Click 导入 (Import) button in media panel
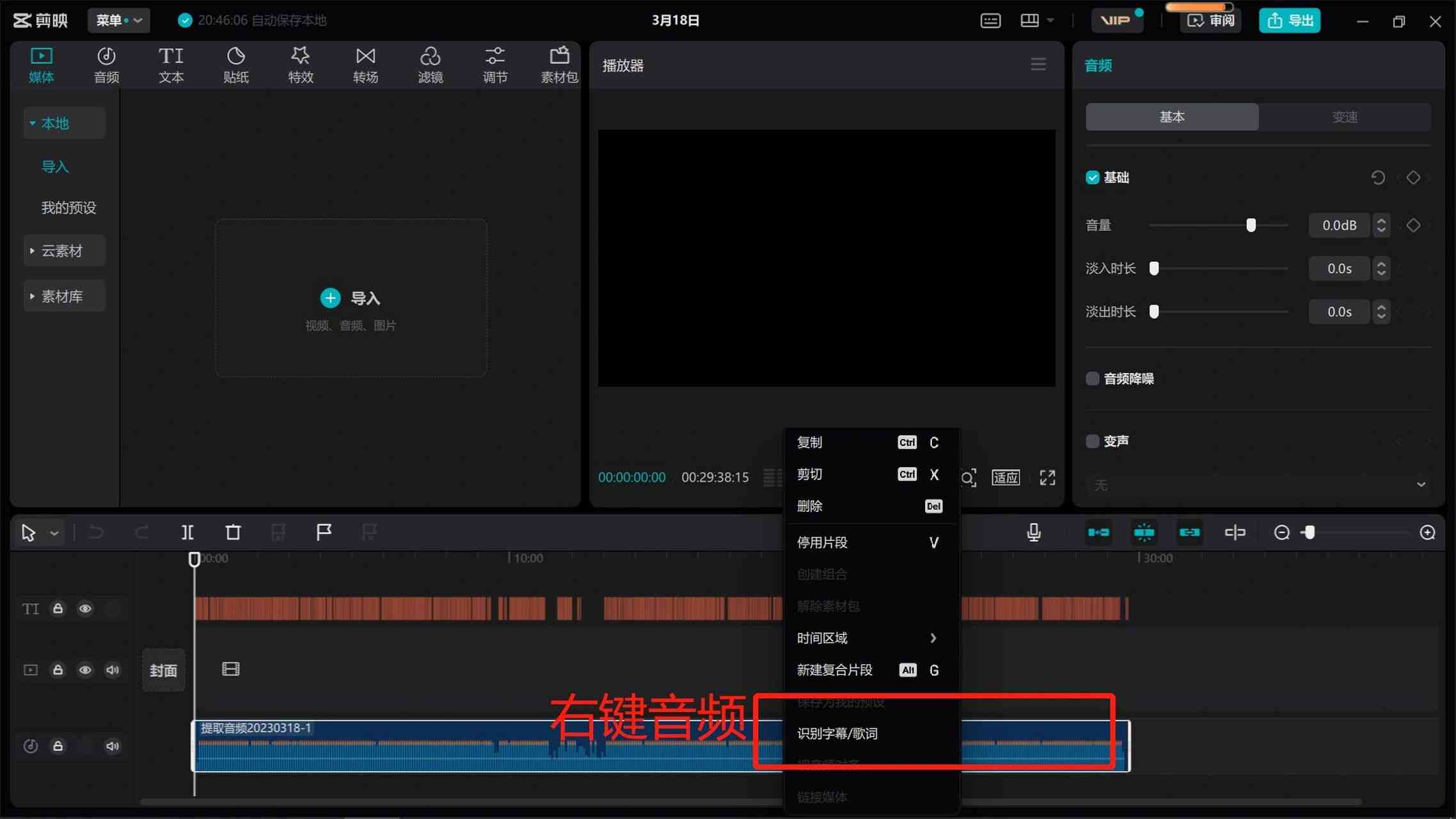The image size is (1456, 819). click(x=351, y=297)
